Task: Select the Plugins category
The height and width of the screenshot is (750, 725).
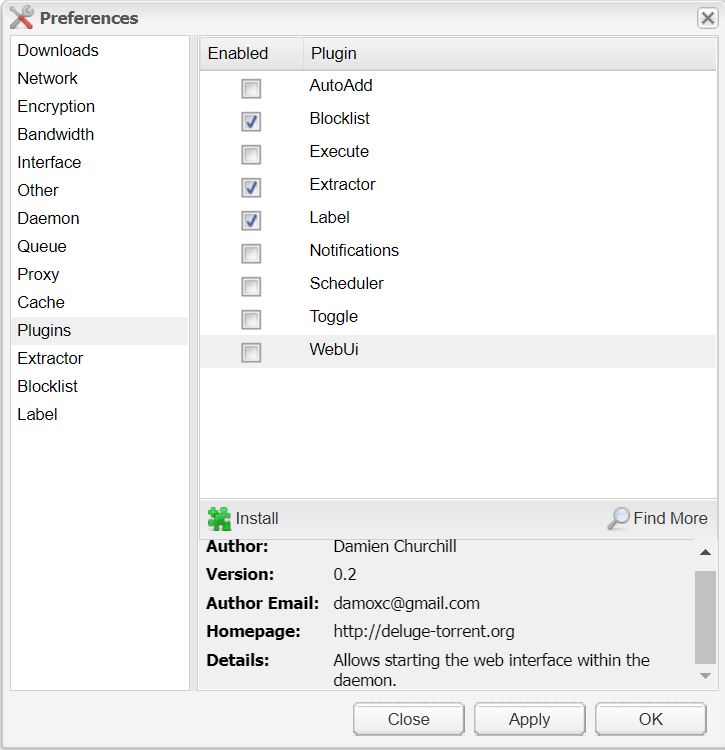Action: pos(99,331)
